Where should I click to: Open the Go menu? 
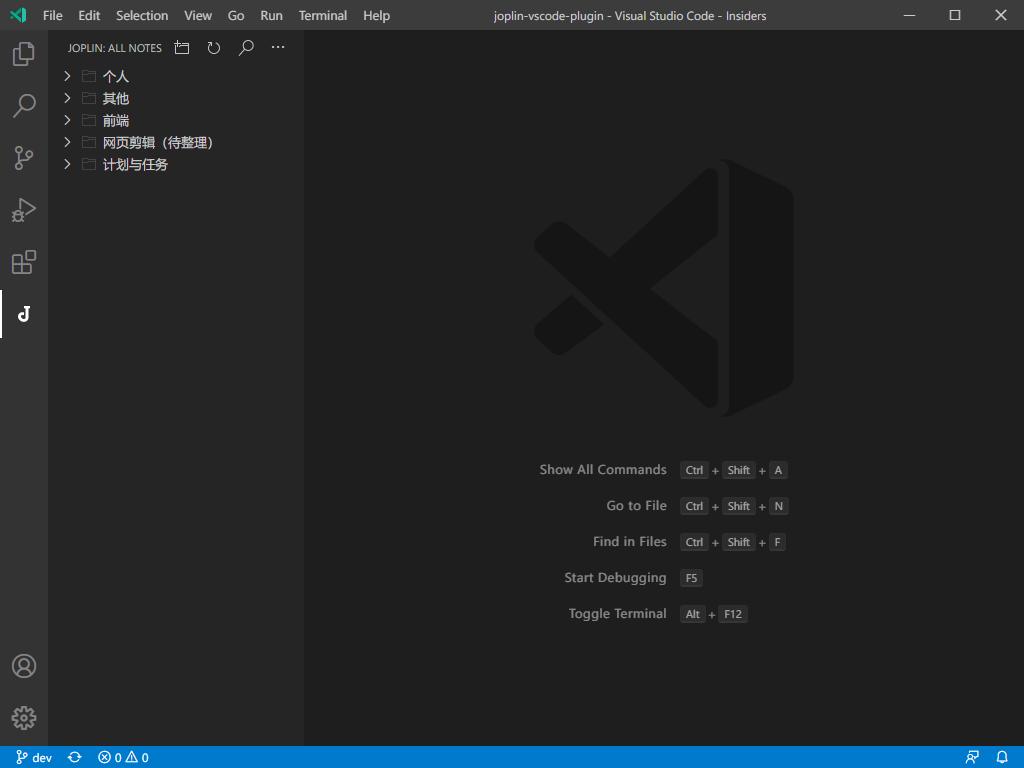click(236, 15)
